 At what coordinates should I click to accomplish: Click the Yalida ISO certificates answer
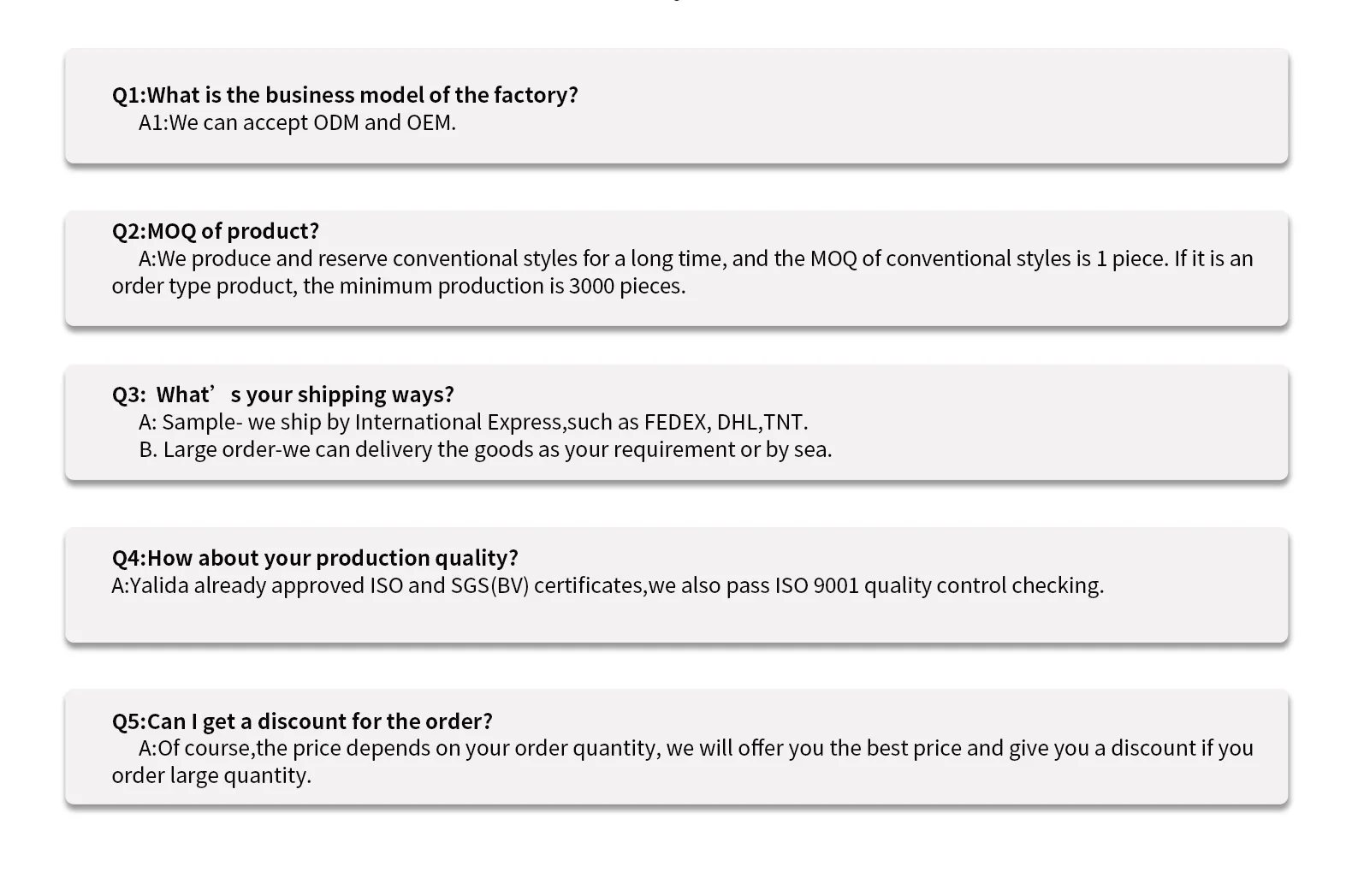pyautogui.click(x=608, y=585)
